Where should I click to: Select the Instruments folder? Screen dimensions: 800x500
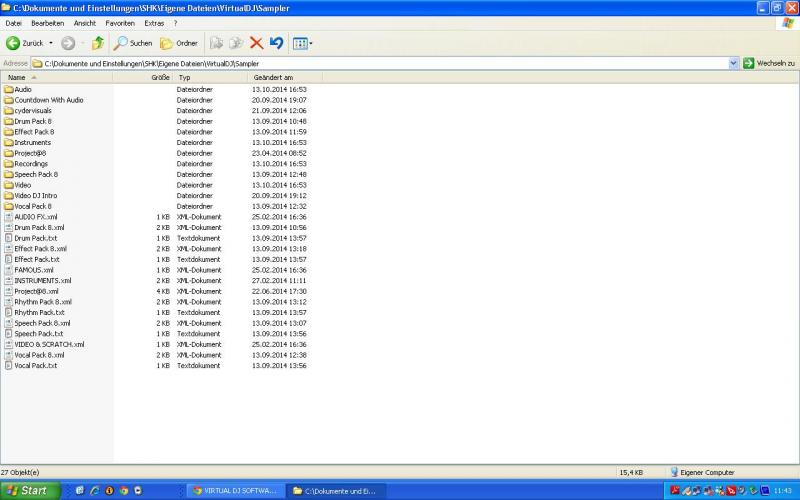click(28, 142)
